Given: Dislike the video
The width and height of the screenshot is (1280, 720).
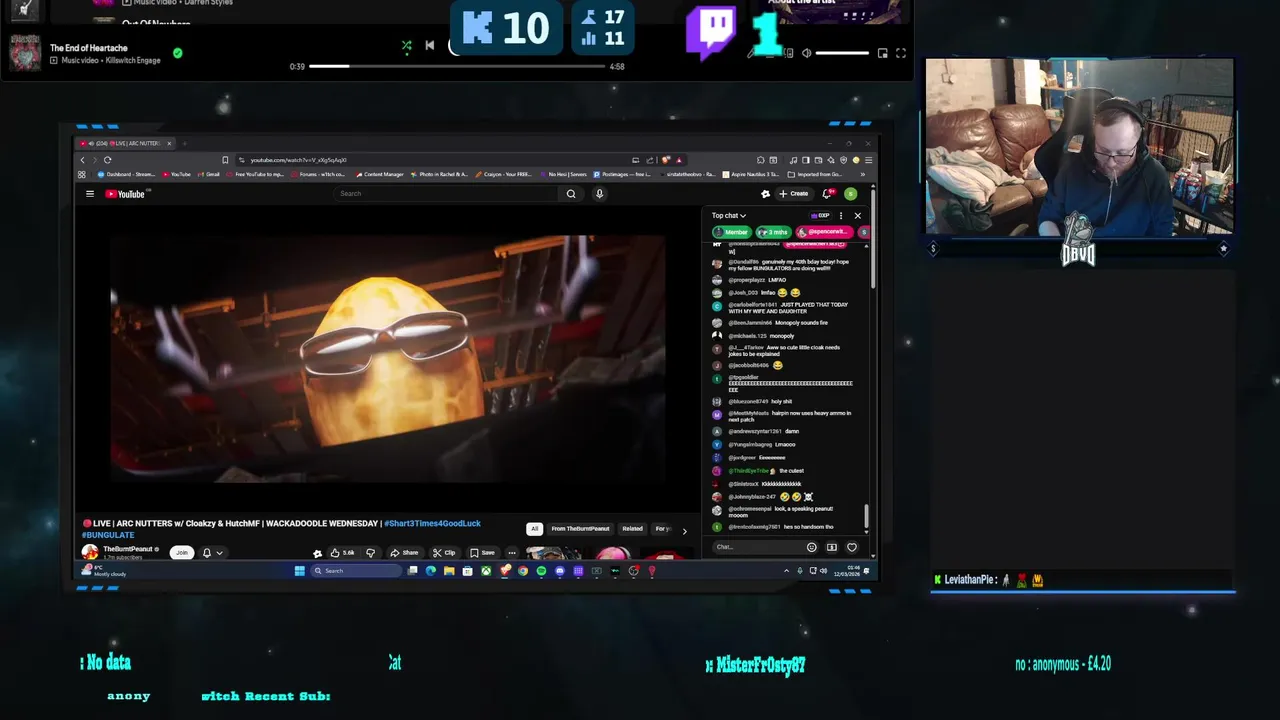Looking at the screenshot, I should click(x=370, y=552).
